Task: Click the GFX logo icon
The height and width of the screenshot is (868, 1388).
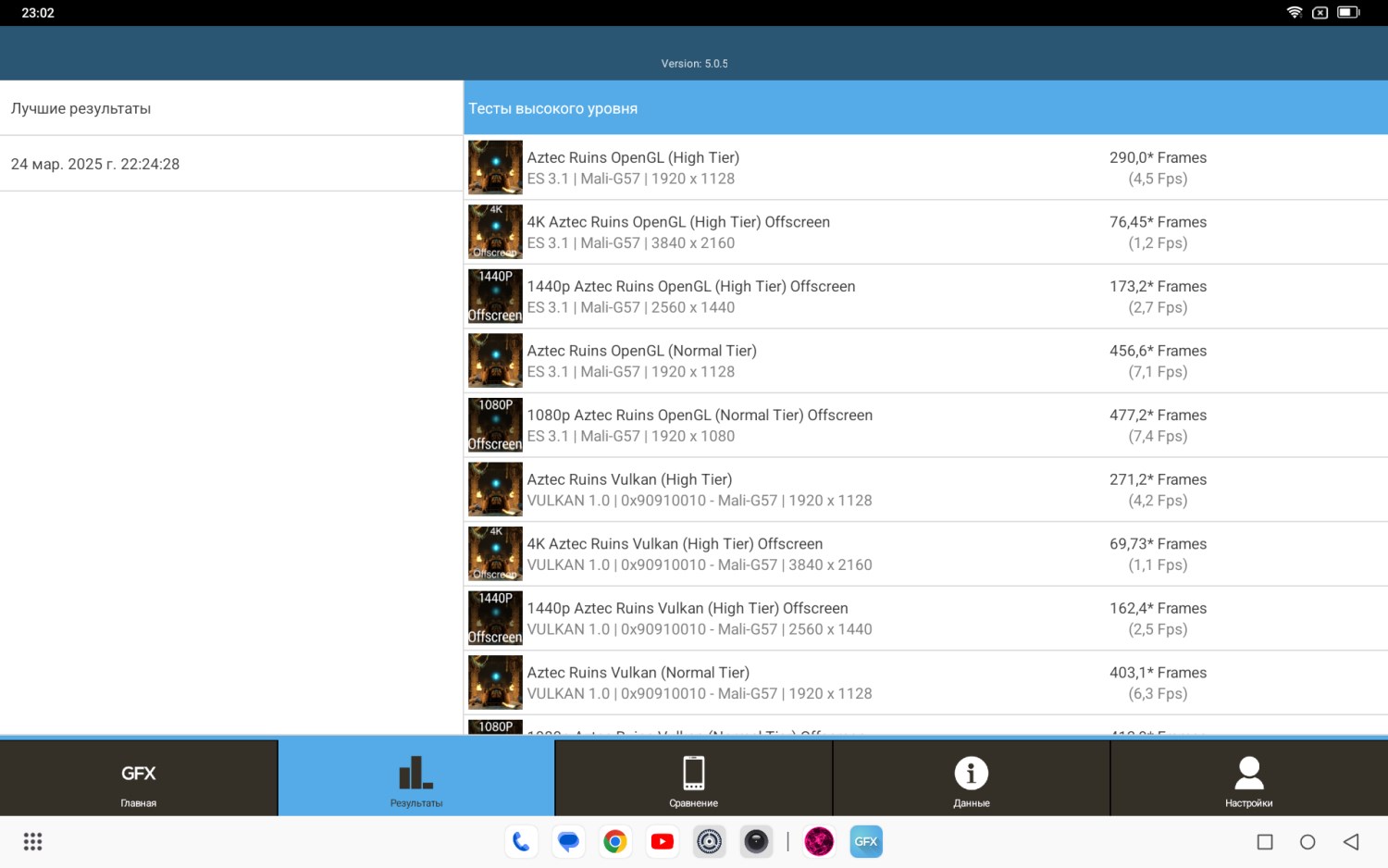Action: coord(139,773)
